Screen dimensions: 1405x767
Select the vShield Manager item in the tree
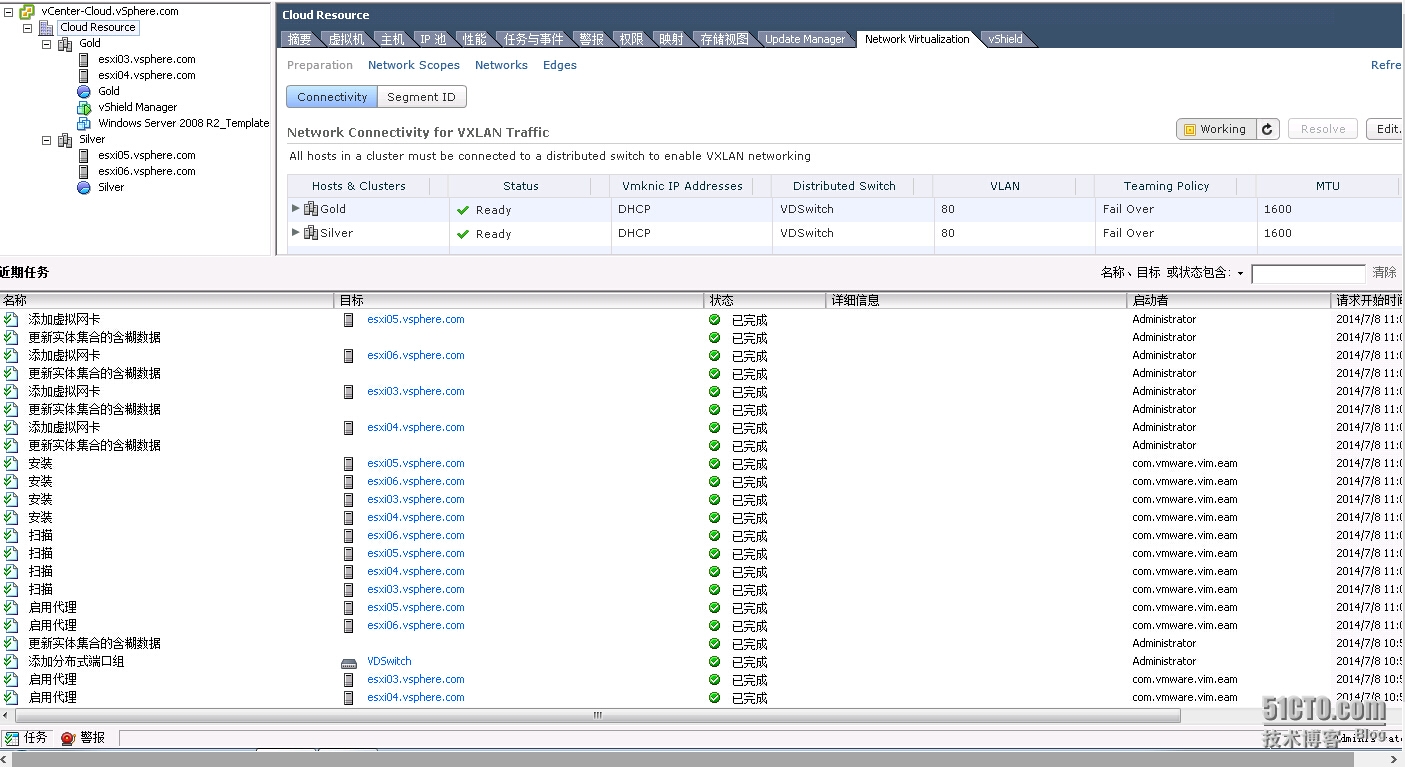137,107
